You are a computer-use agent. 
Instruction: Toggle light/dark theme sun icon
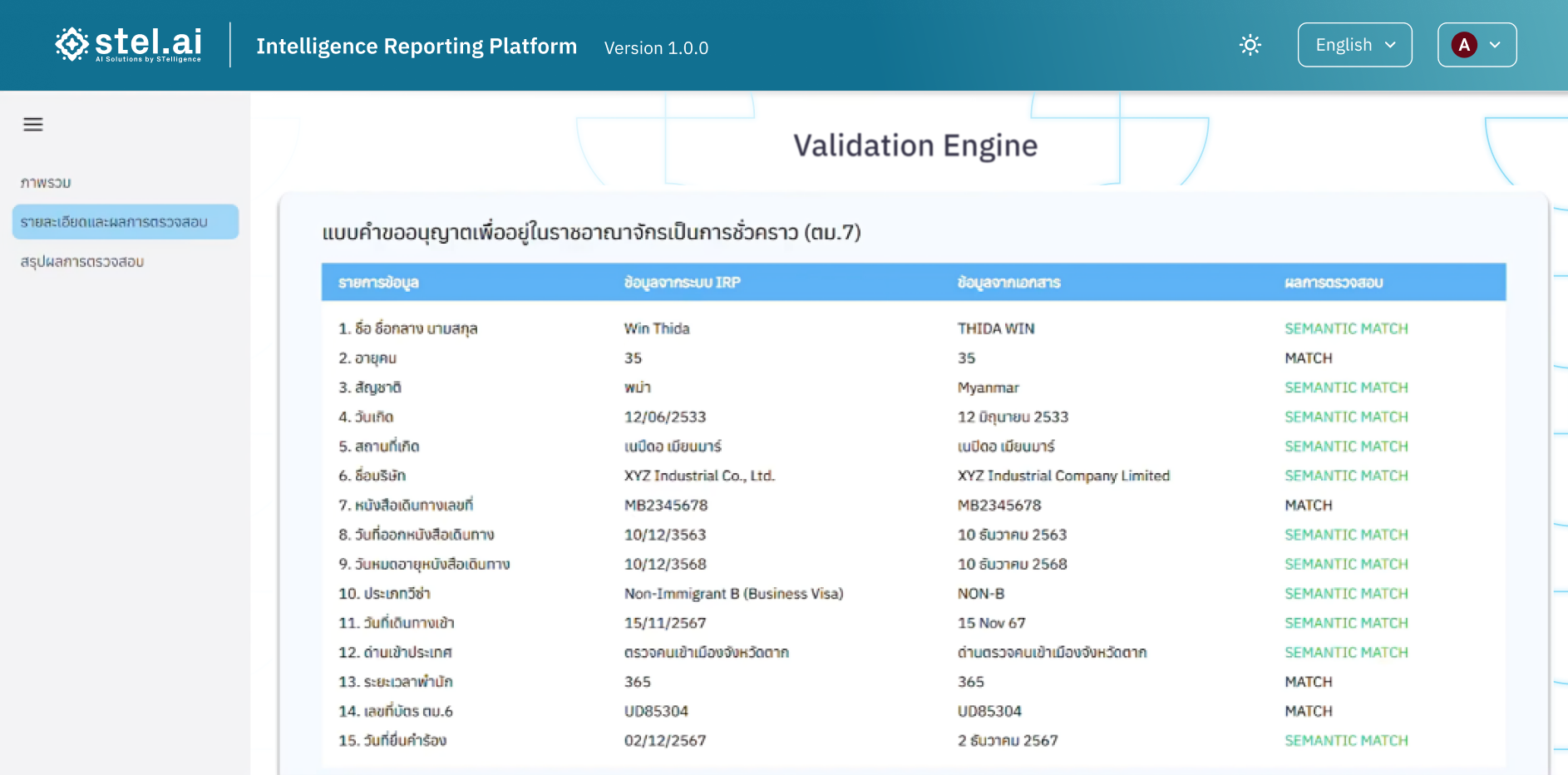[1250, 45]
